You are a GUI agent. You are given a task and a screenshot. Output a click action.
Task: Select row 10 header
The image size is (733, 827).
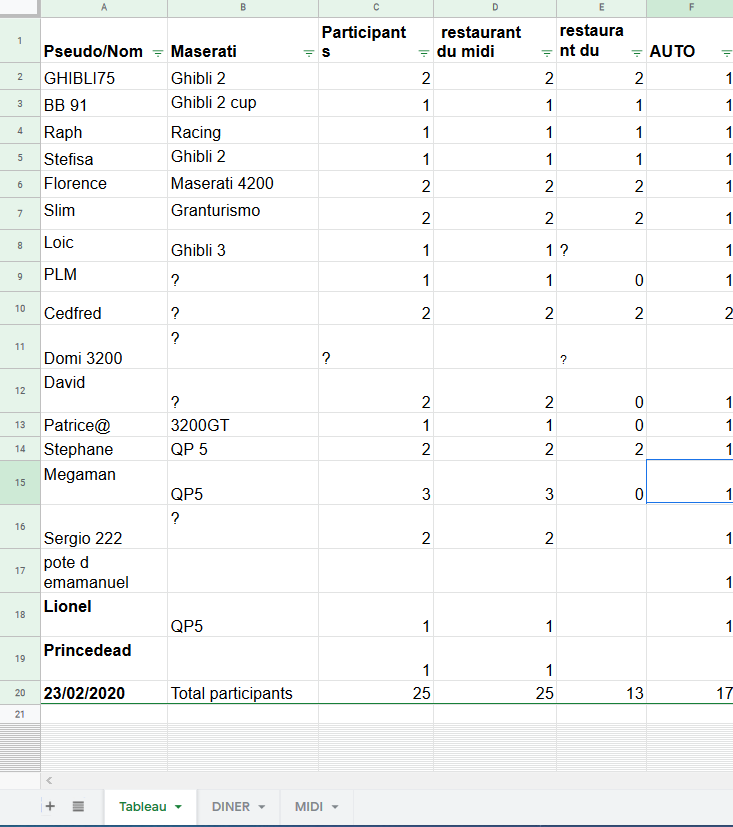tap(20, 309)
